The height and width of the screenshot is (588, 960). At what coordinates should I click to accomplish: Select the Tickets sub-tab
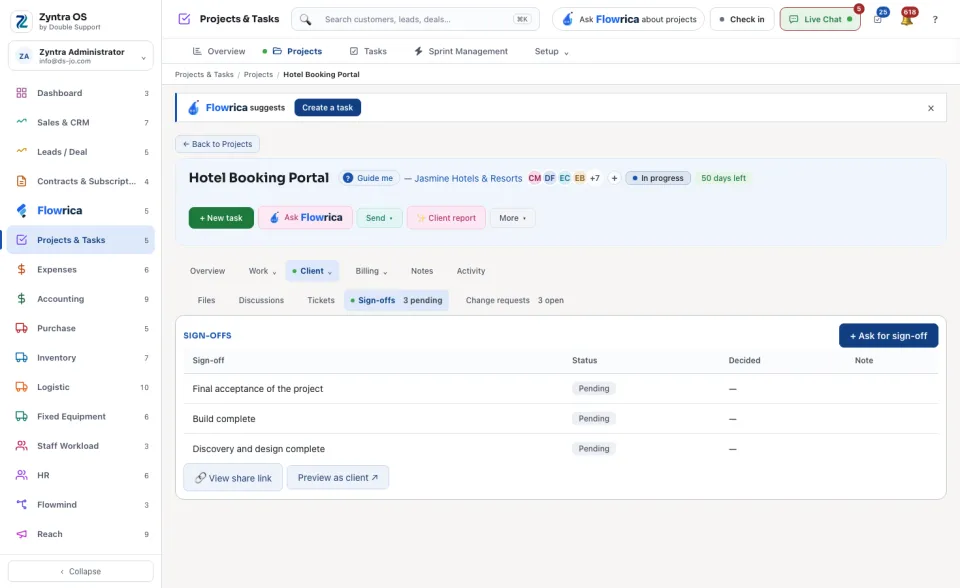tap(321, 300)
